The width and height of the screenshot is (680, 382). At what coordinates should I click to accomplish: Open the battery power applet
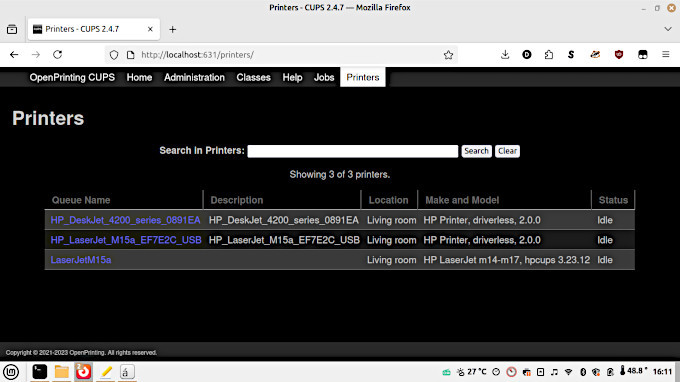pos(610,372)
